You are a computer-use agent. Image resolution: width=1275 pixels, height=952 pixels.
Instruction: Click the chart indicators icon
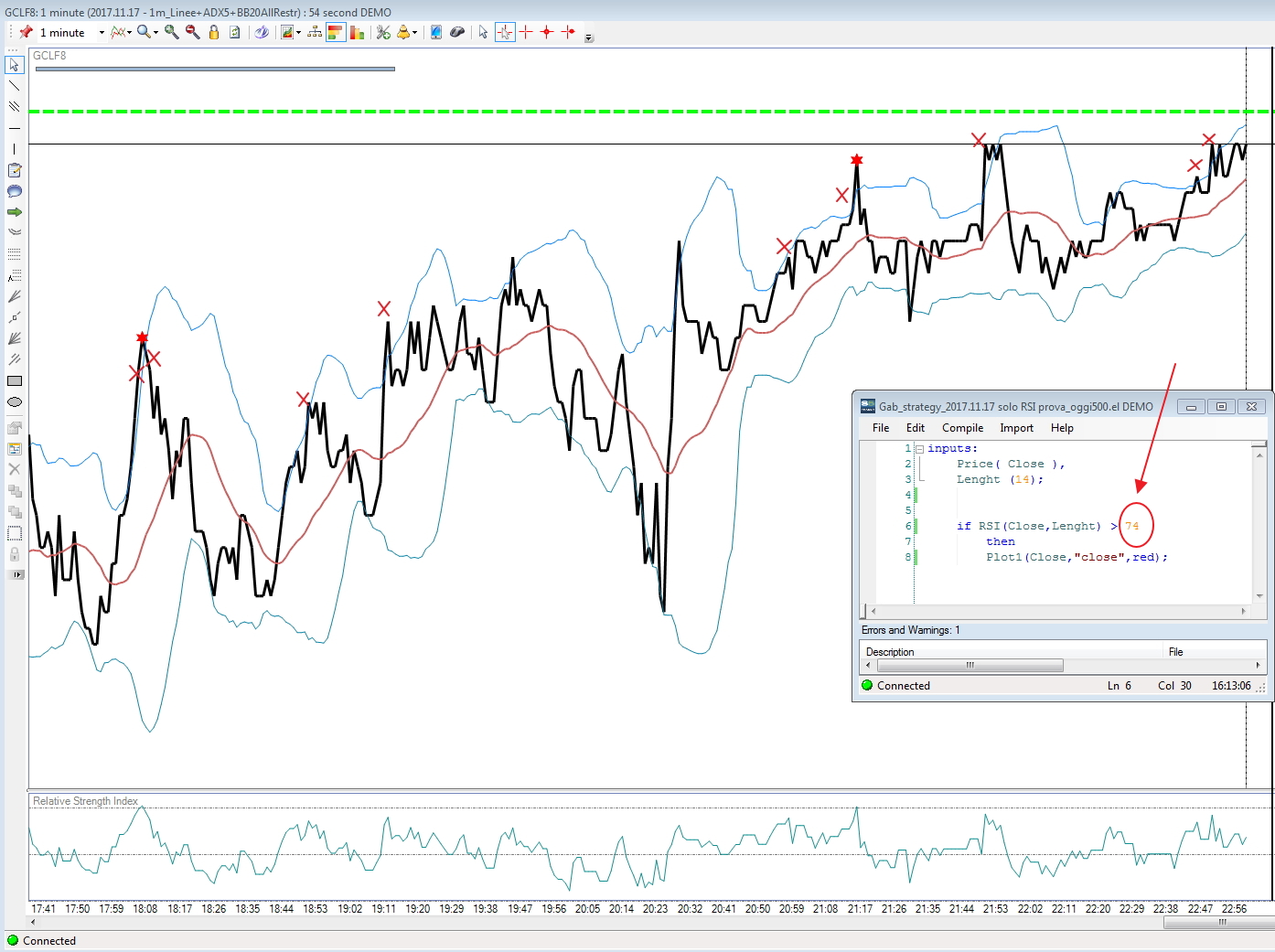point(287,32)
